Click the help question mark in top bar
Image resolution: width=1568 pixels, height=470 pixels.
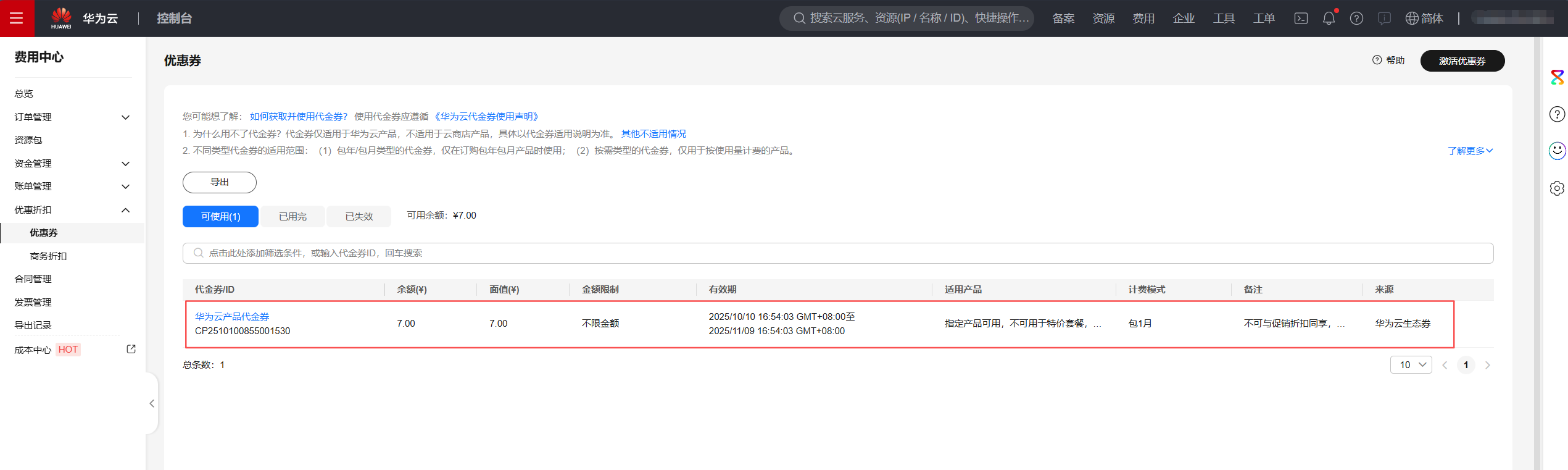click(x=1356, y=19)
